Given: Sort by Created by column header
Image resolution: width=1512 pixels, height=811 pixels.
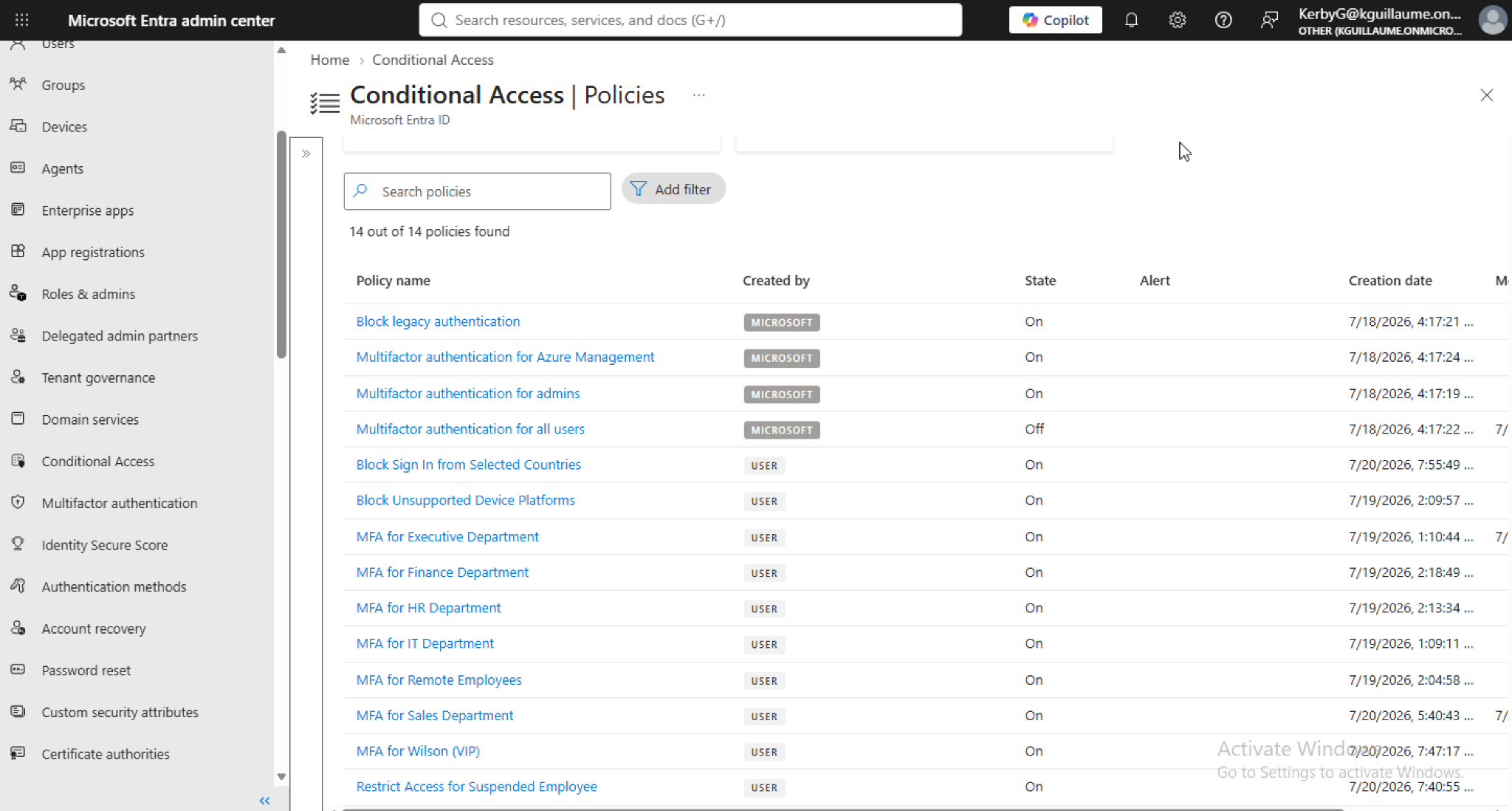Looking at the screenshot, I should point(776,281).
